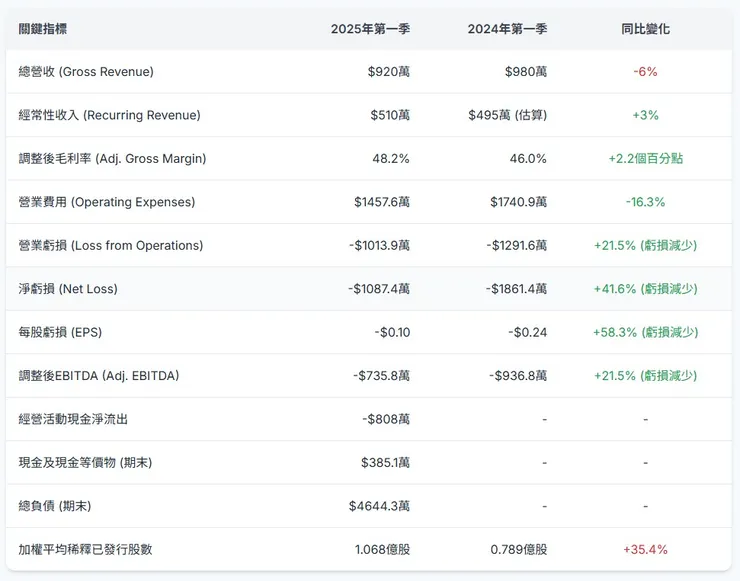Screen dimensions: 740x581
Task: Select the 調整後EBITDA (Adj. EBITDA) label
Action: [x=99, y=376]
